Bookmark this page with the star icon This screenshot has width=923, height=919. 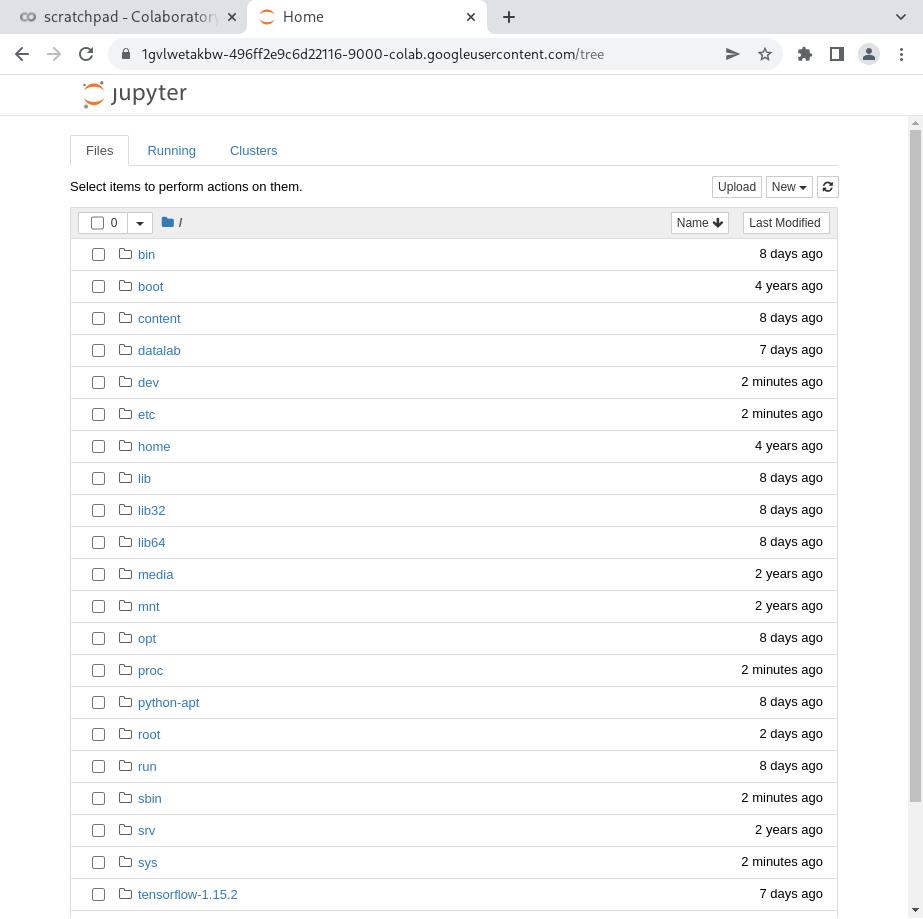pyautogui.click(x=765, y=54)
